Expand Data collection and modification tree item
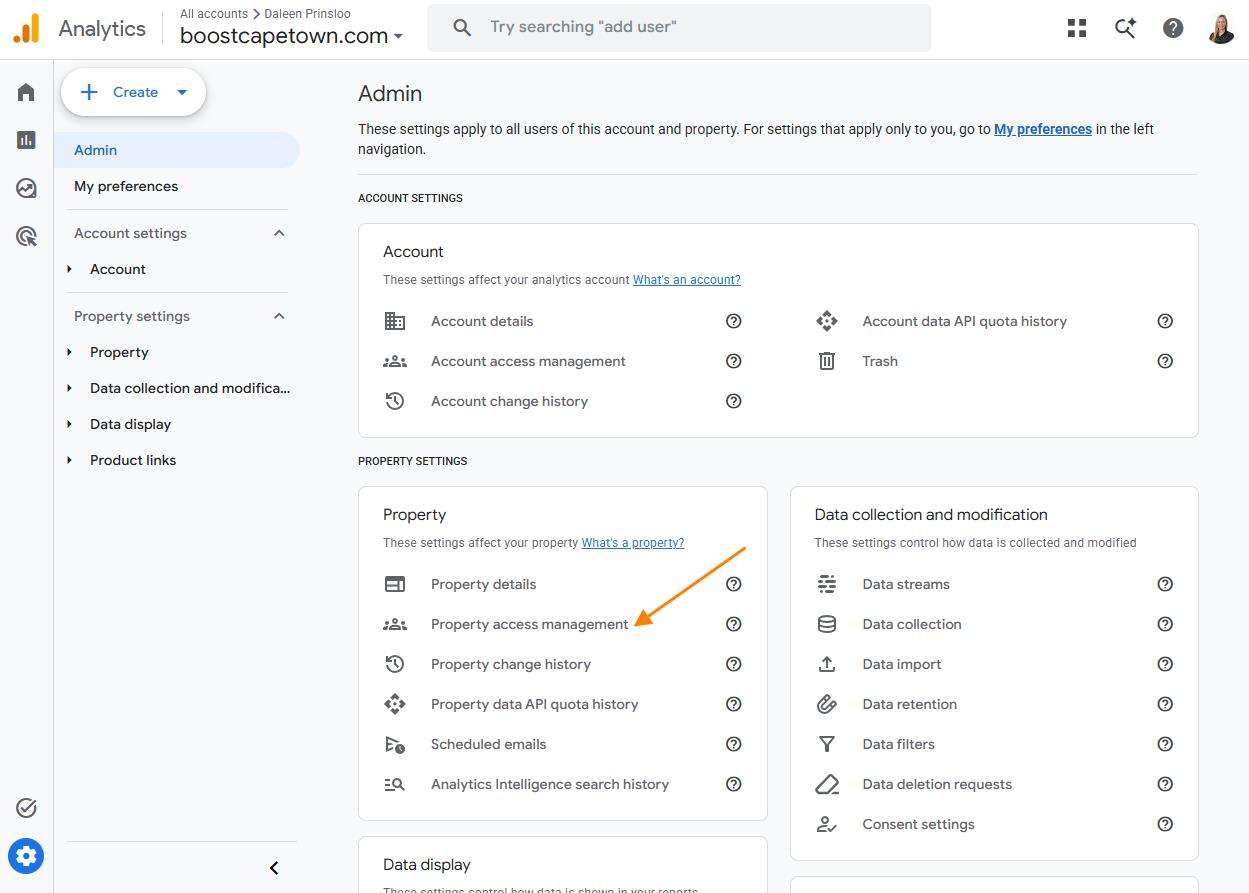The height and width of the screenshot is (893, 1249). click(x=69, y=388)
